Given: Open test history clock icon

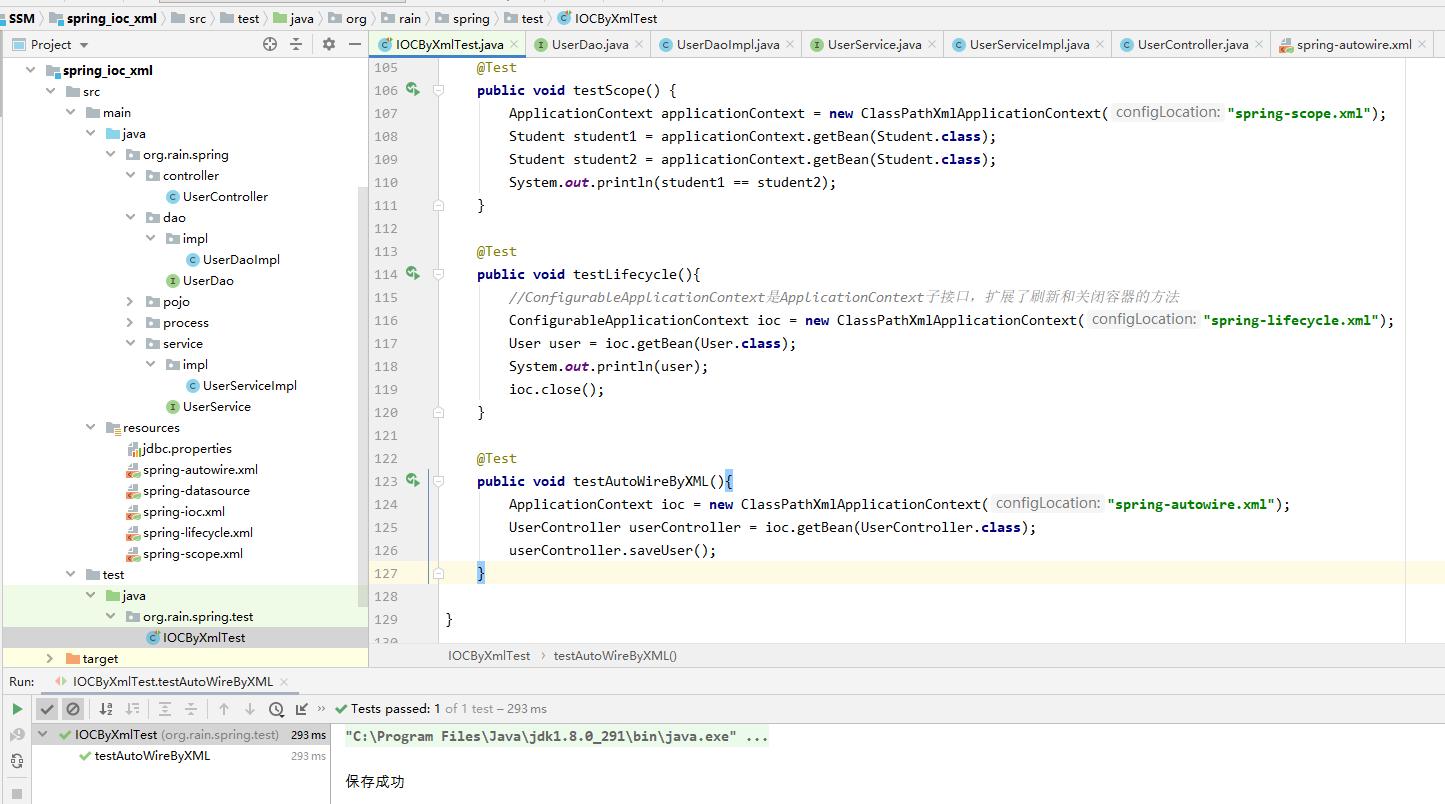Looking at the screenshot, I should (276, 709).
